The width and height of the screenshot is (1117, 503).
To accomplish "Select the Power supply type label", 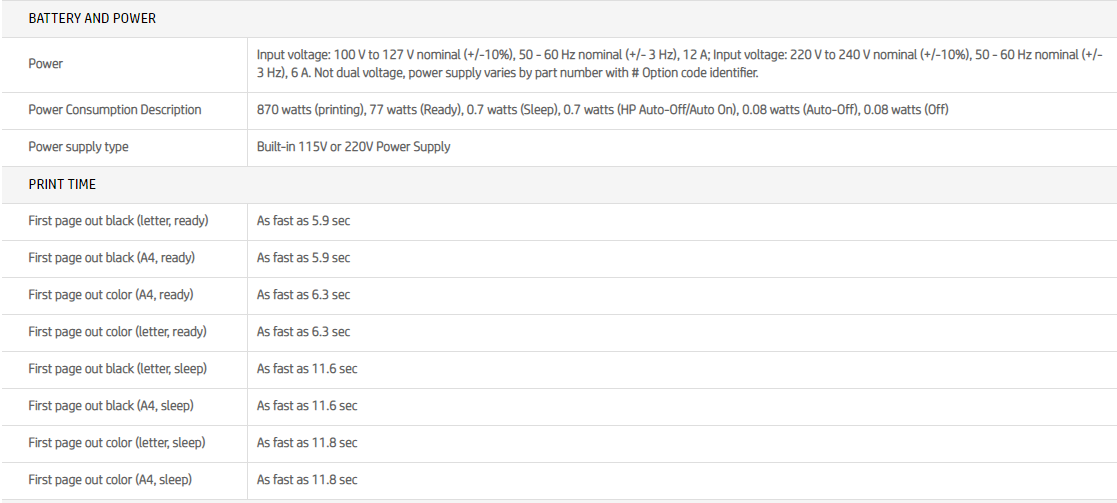I will click(78, 147).
